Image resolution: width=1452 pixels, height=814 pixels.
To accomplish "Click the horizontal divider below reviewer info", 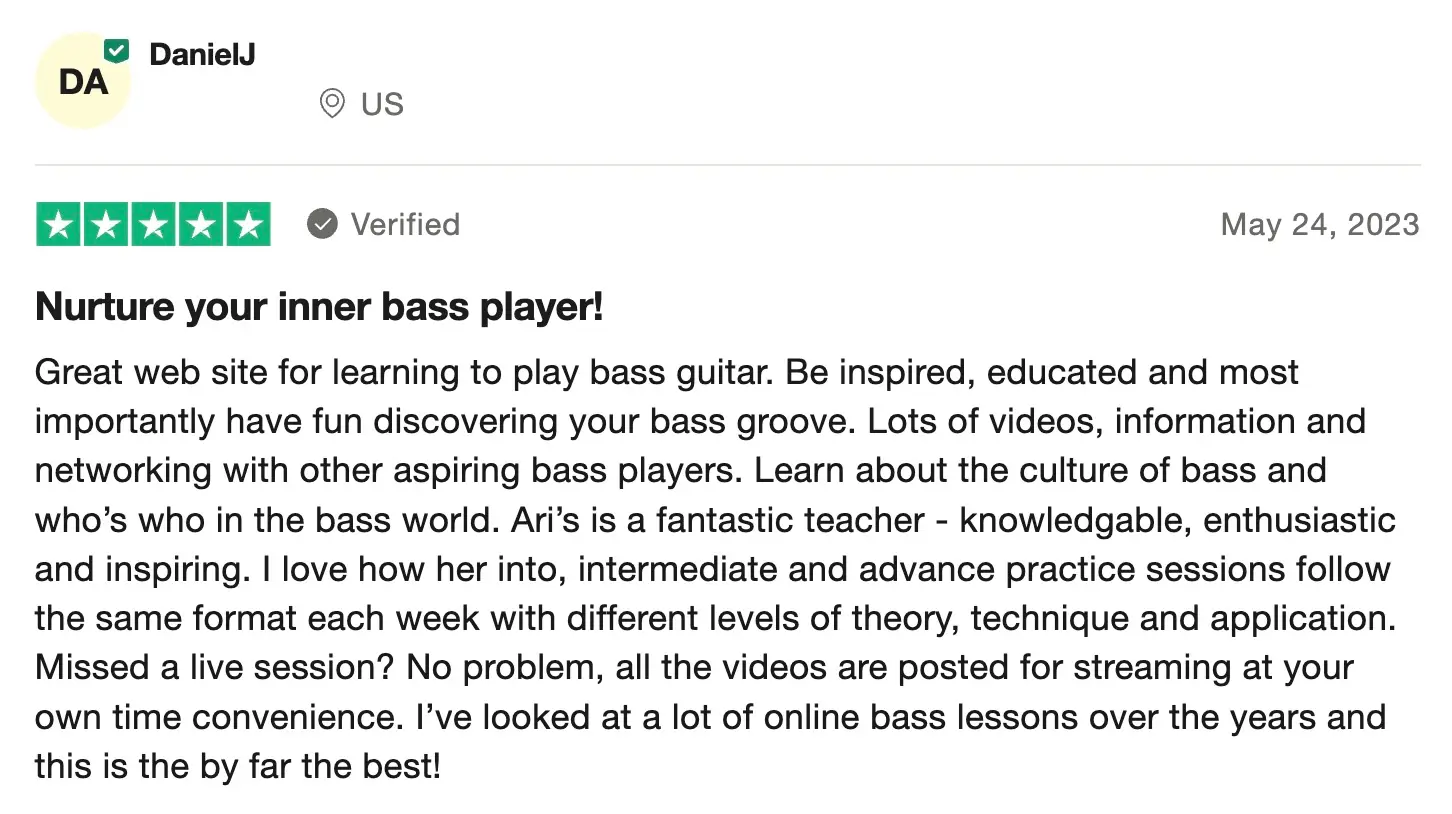I will coord(727,164).
